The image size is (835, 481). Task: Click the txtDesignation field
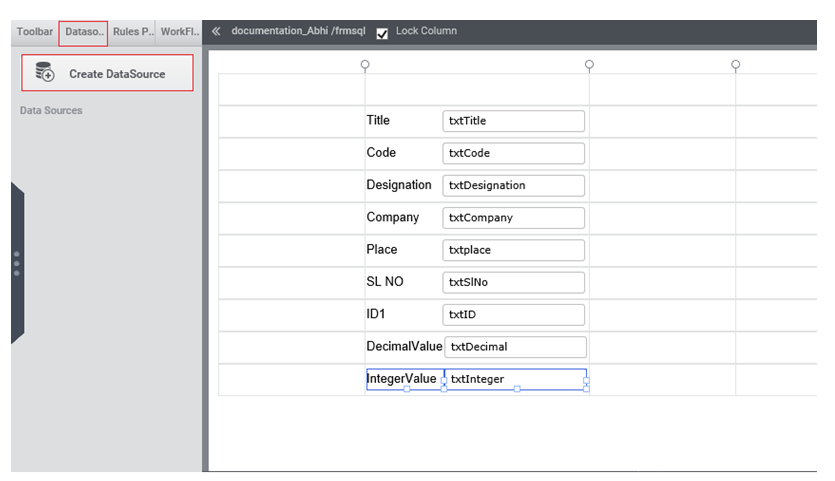[x=513, y=185]
